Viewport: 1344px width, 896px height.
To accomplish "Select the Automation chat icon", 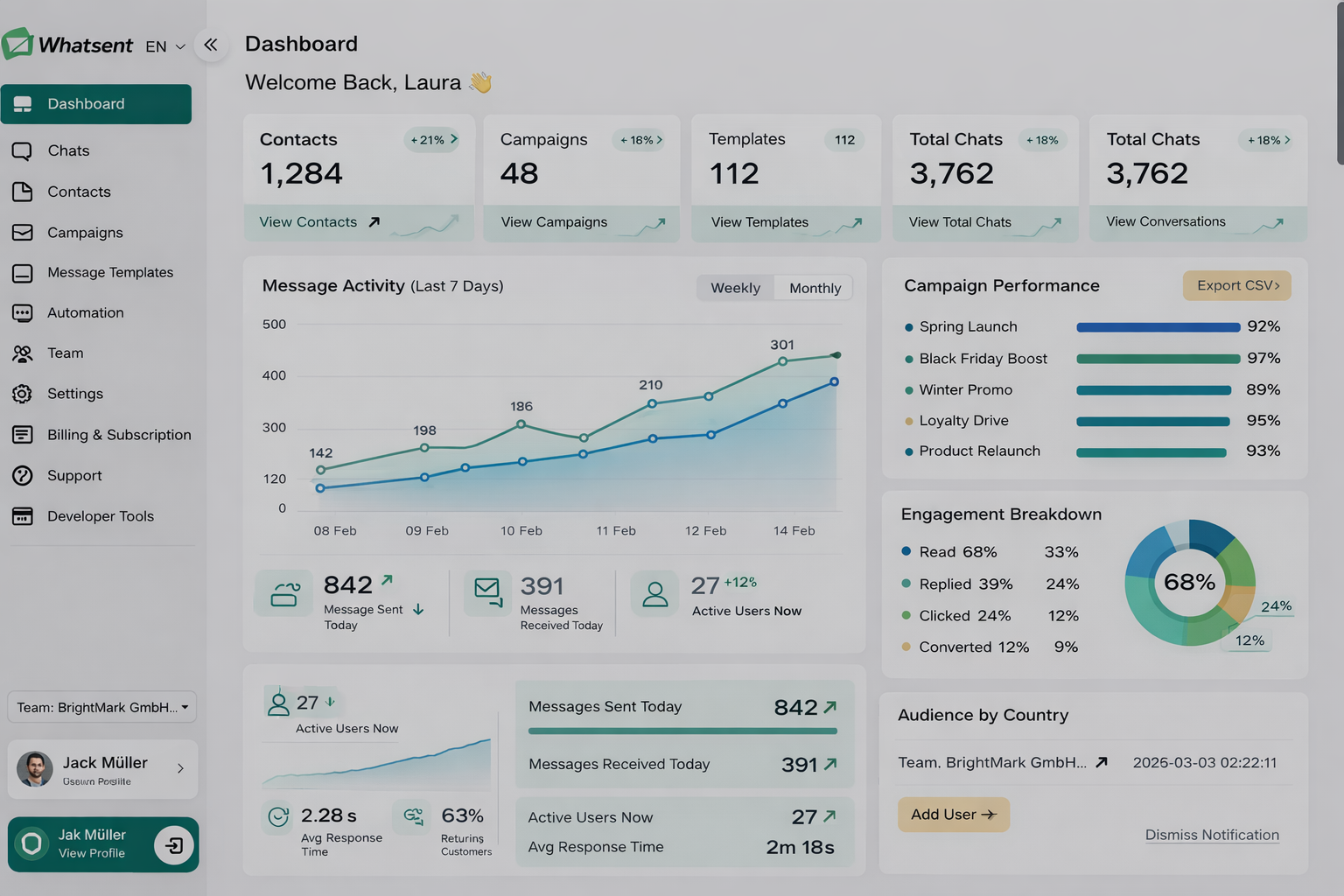I will click(22, 312).
